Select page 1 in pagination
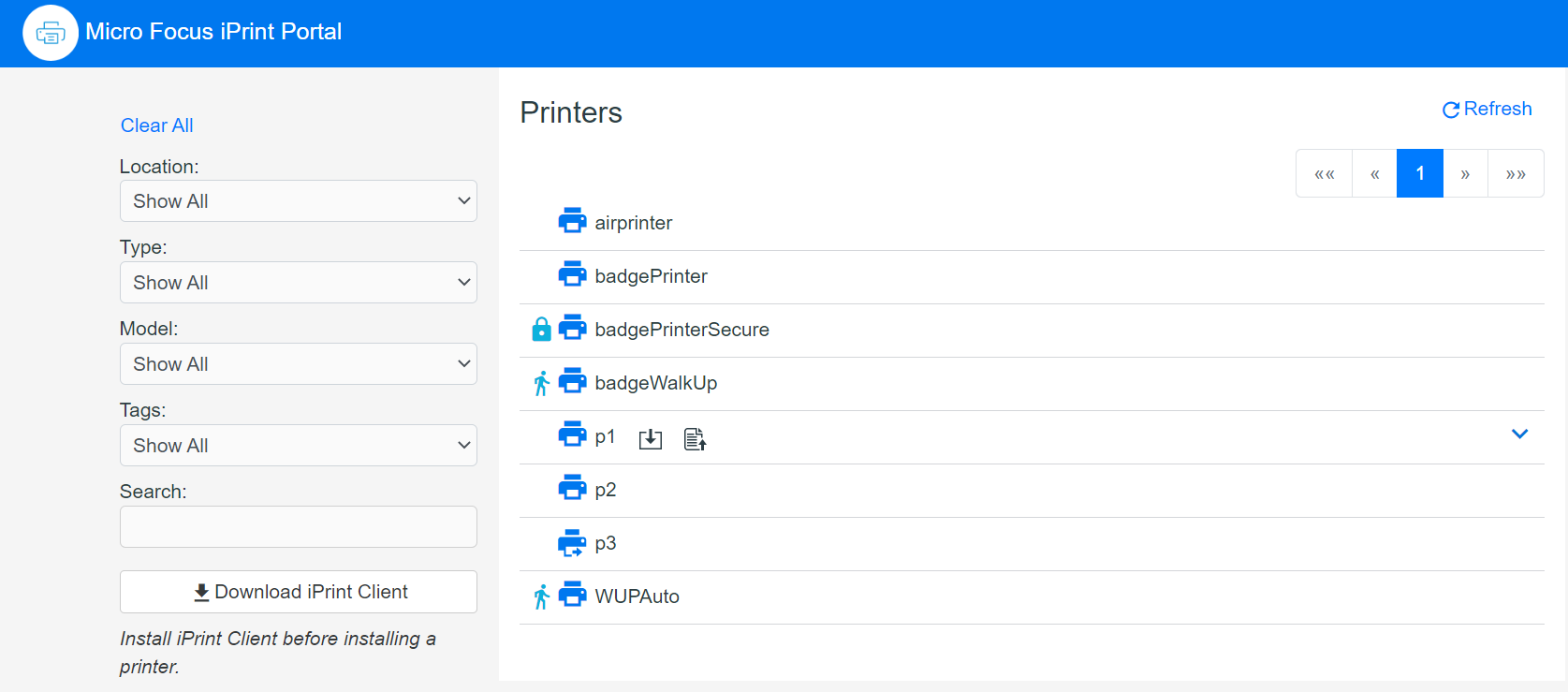Image resolution: width=1568 pixels, height=692 pixels. (1419, 173)
